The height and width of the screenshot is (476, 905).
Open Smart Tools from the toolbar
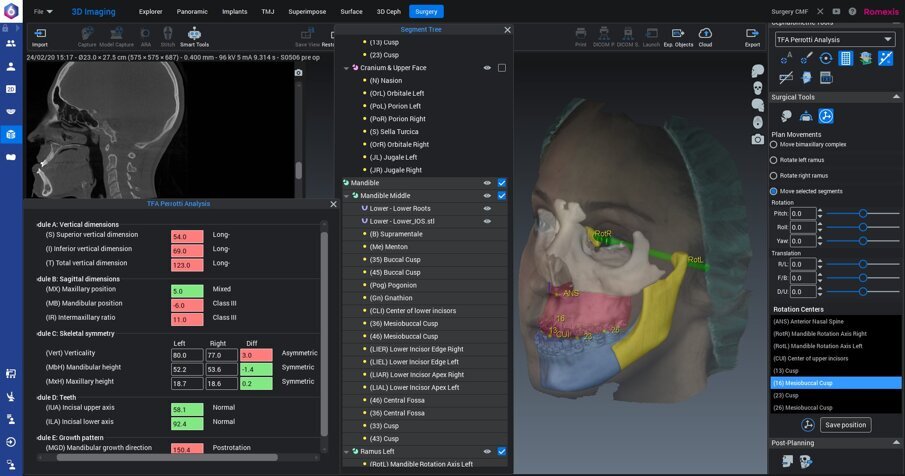(194, 36)
